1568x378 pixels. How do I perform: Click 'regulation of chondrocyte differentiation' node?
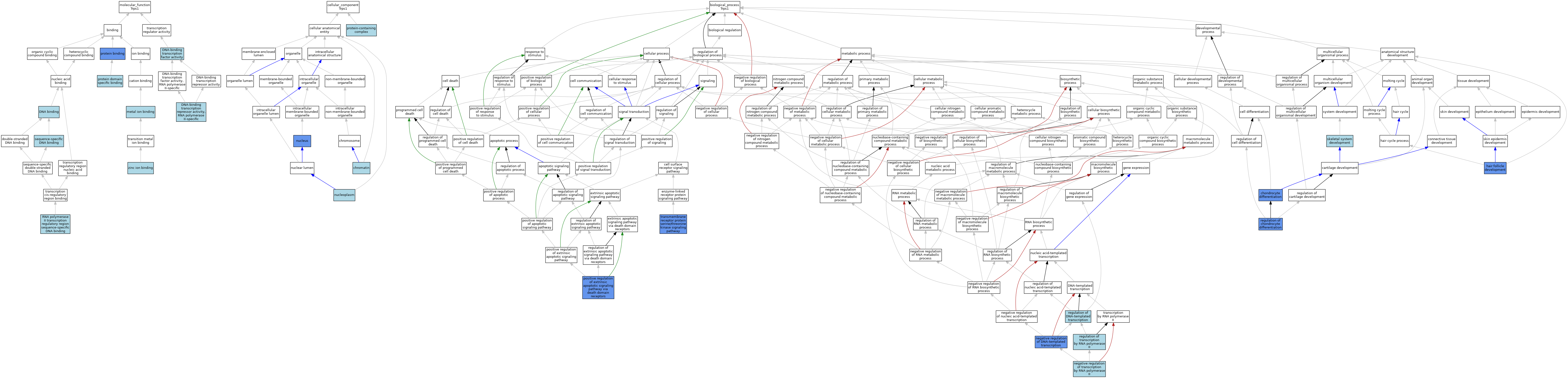[1270, 223]
